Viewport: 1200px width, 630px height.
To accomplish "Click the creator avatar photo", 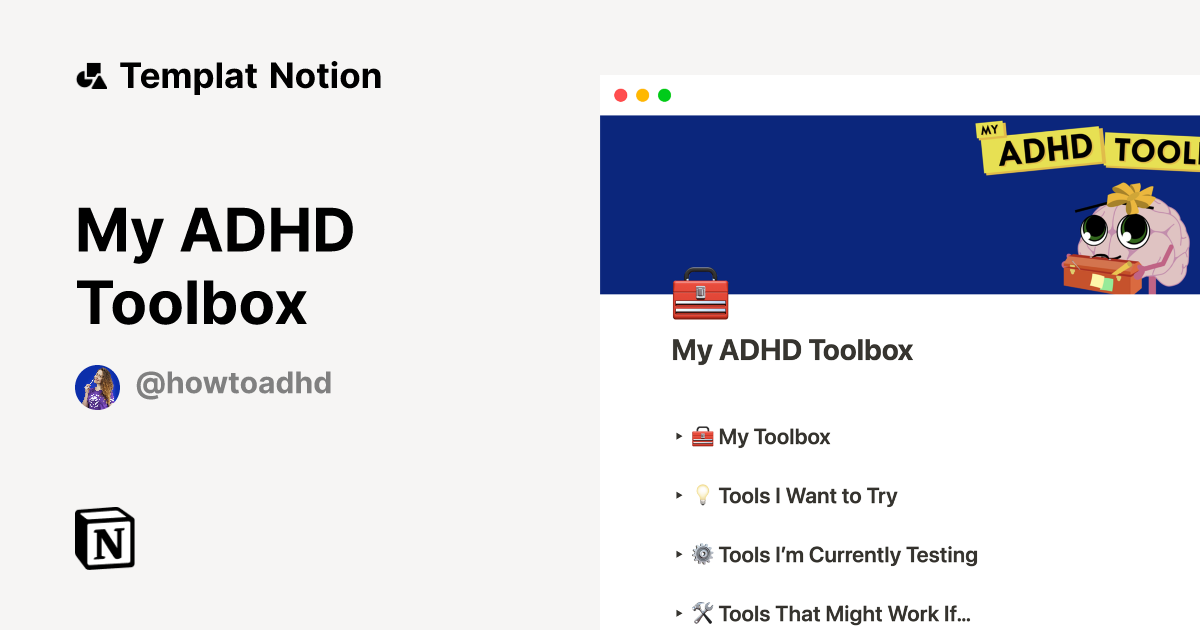I will click(97, 385).
